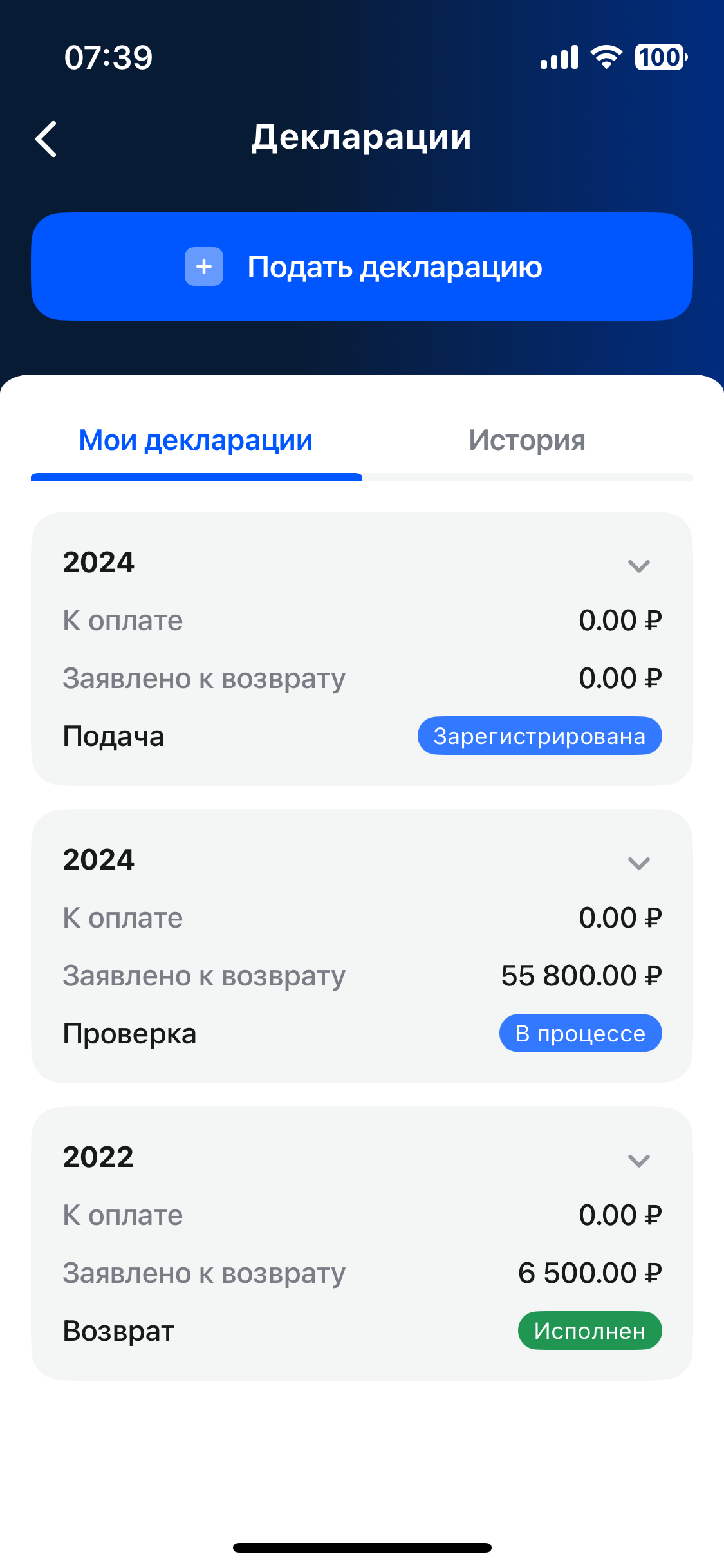Expand the 2022 declaration chevron

pyautogui.click(x=638, y=1161)
